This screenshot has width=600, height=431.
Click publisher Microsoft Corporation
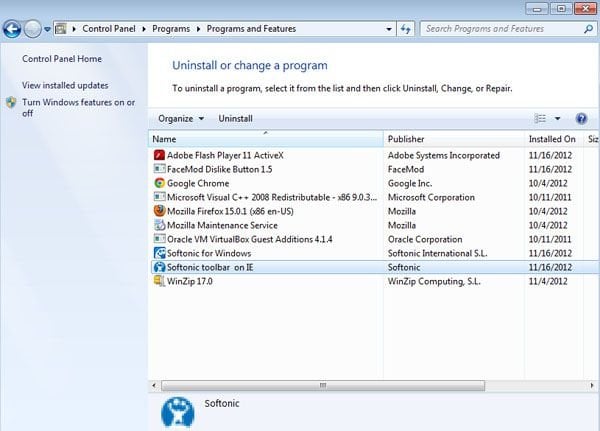point(431,198)
